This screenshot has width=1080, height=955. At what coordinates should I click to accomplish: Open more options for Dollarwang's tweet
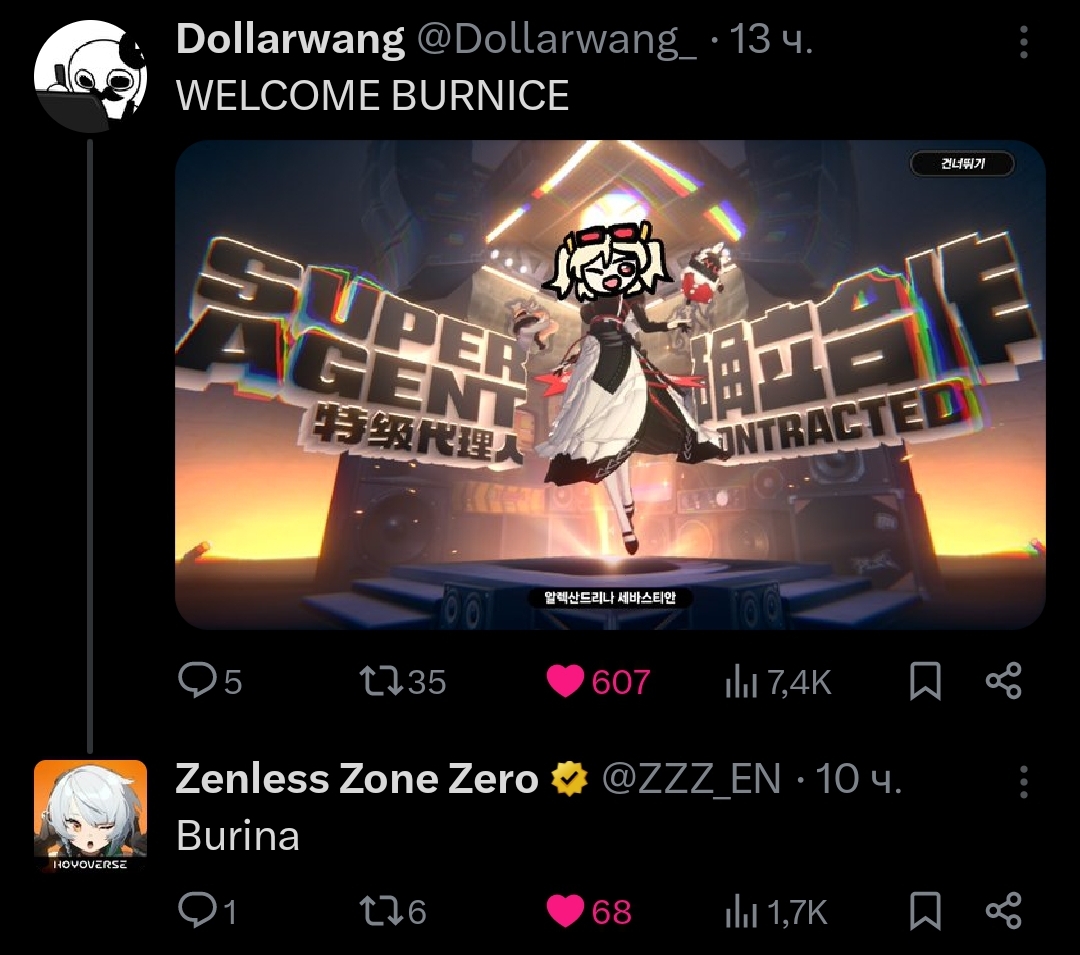(x=1024, y=41)
